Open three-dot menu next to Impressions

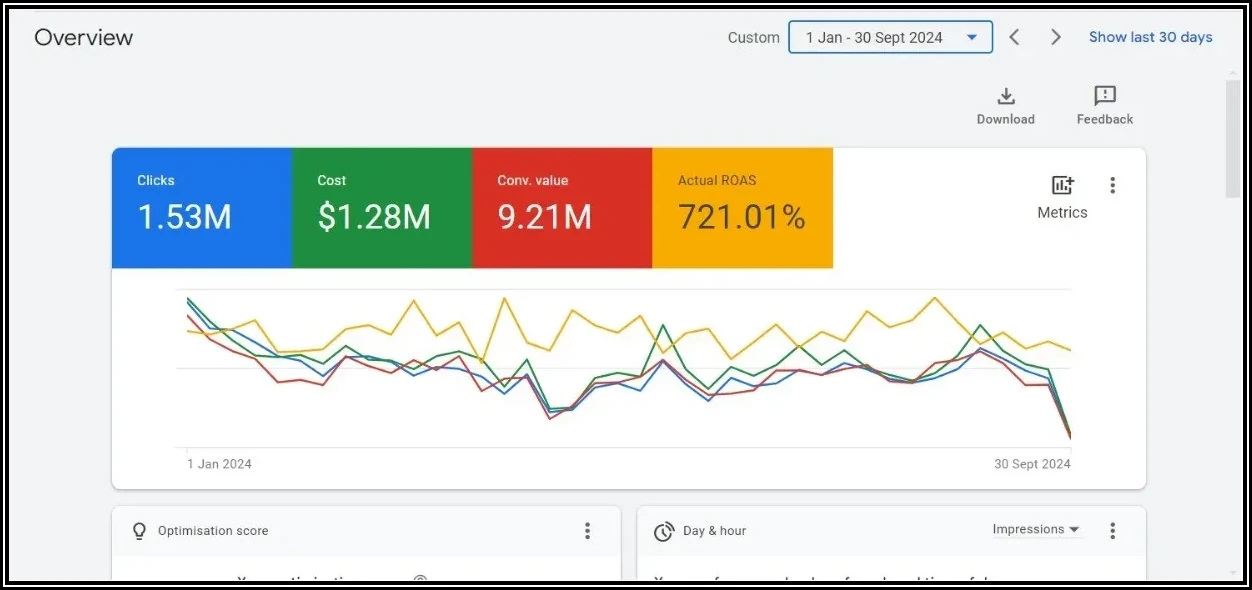1112,531
